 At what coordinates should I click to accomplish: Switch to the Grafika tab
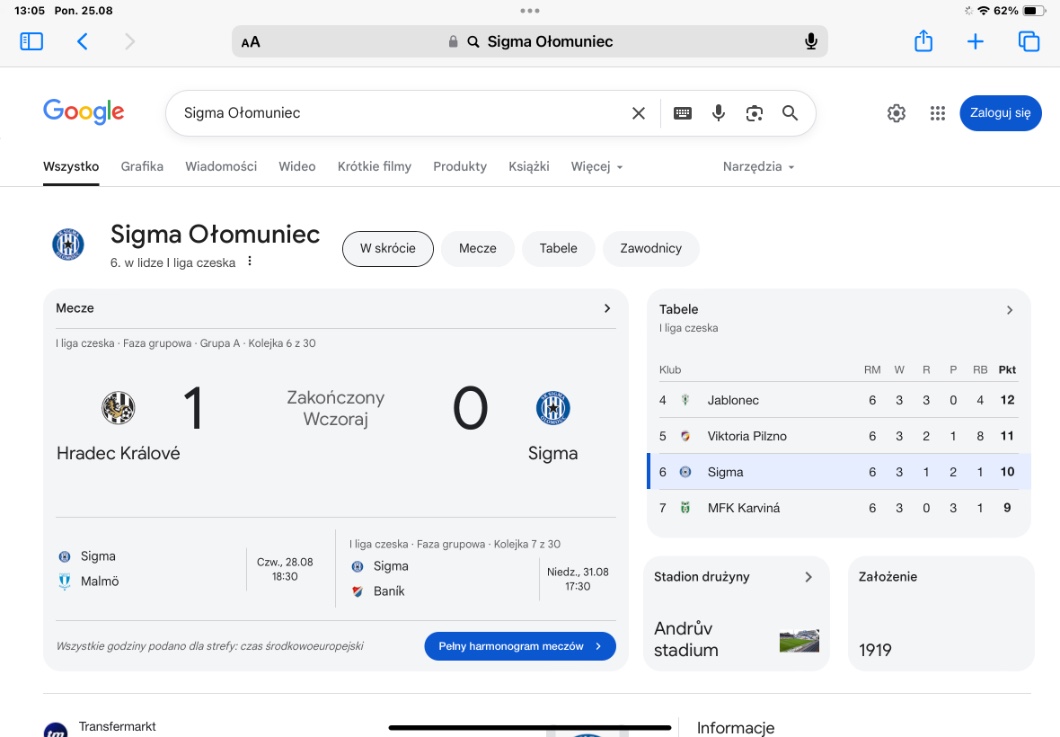(142, 167)
